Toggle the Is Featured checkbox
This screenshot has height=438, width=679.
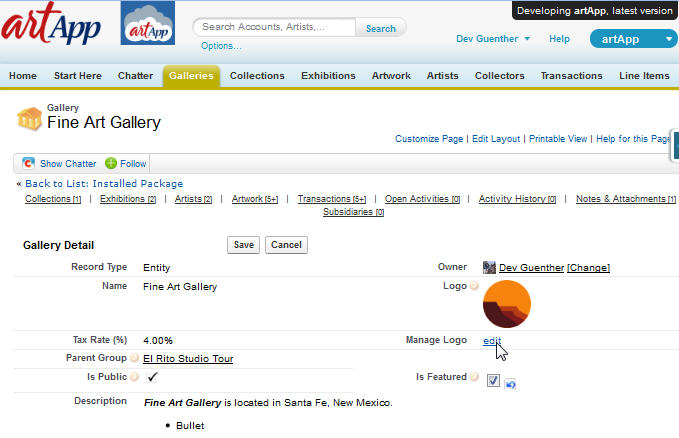pos(493,380)
